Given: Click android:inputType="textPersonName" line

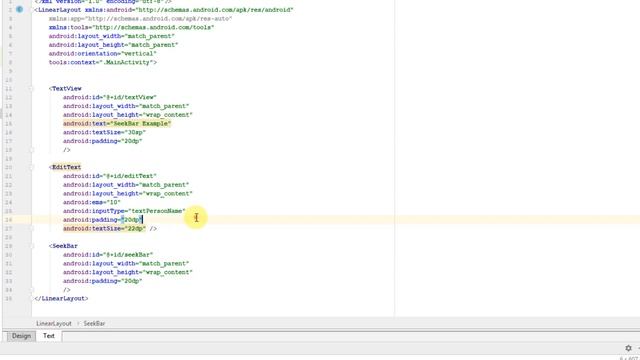Looking at the screenshot, I should (124, 211).
